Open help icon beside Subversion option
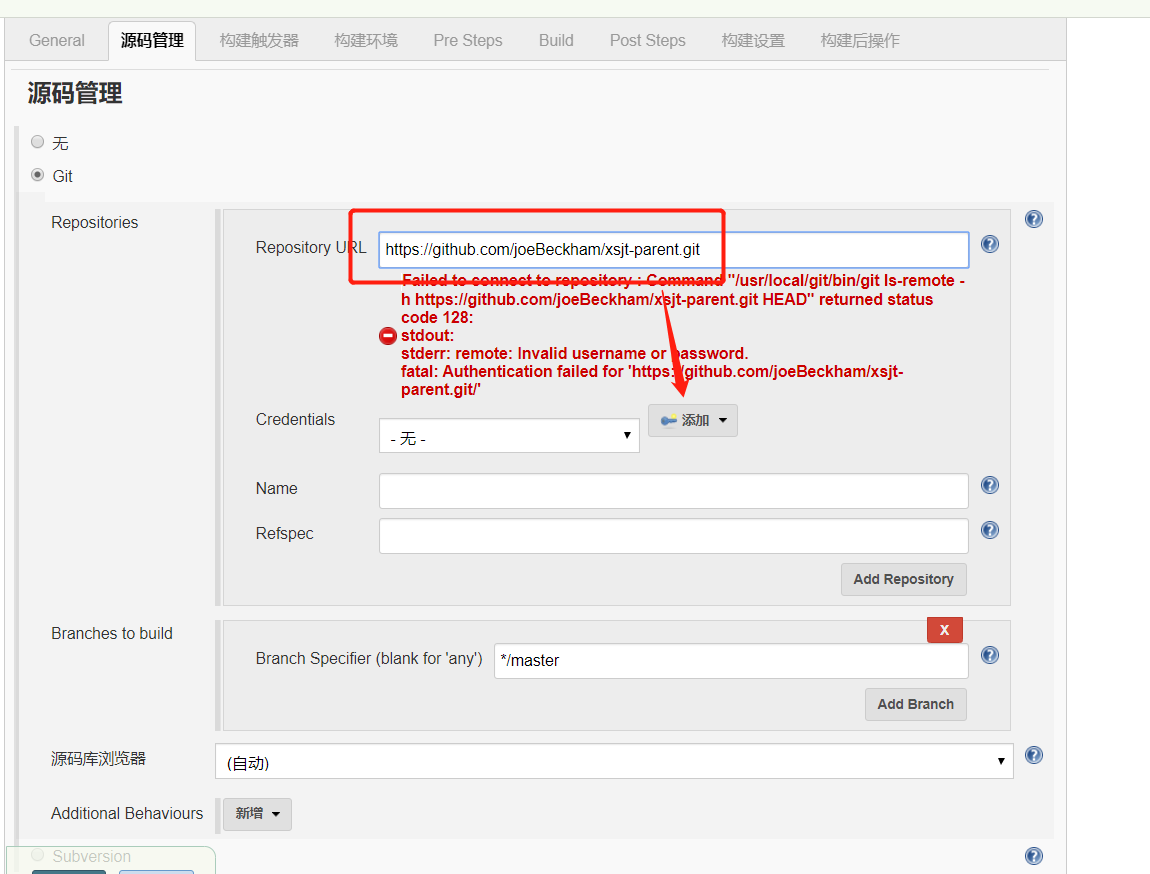The height and width of the screenshot is (874, 1150). click(x=1033, y=856)
